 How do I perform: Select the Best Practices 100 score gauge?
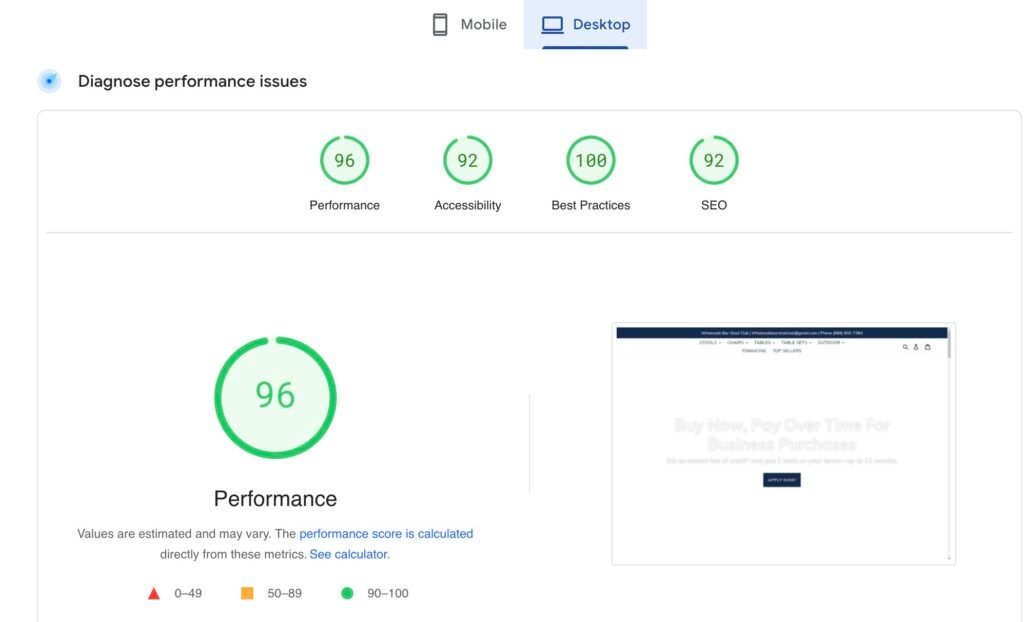(x=590, y=161)
